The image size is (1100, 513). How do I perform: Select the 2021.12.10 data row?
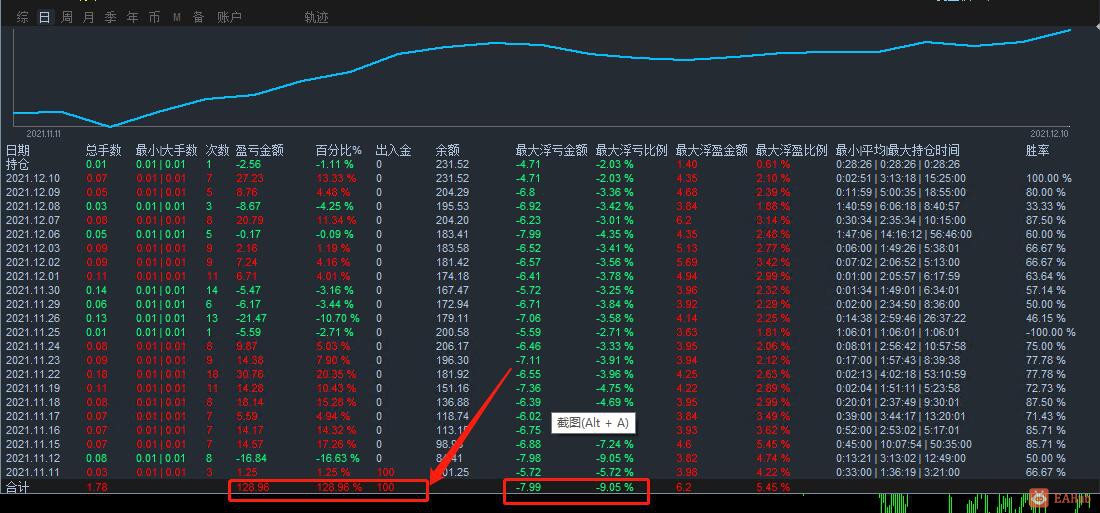[539, 178]
